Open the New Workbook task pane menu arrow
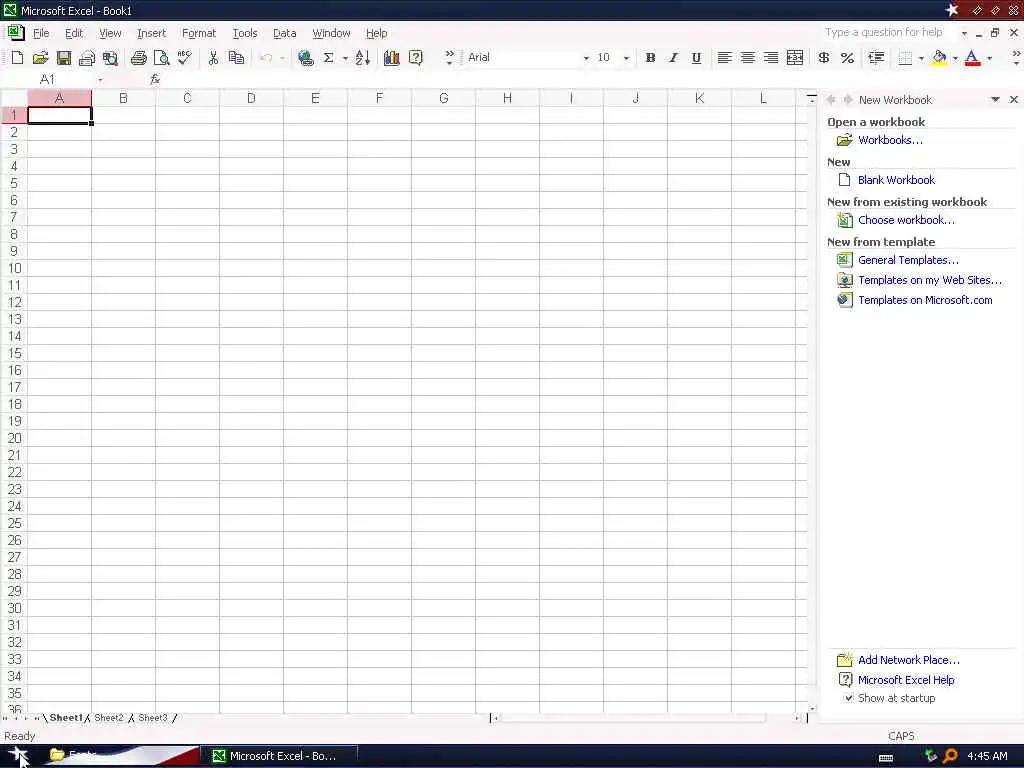 pos(995,99)
